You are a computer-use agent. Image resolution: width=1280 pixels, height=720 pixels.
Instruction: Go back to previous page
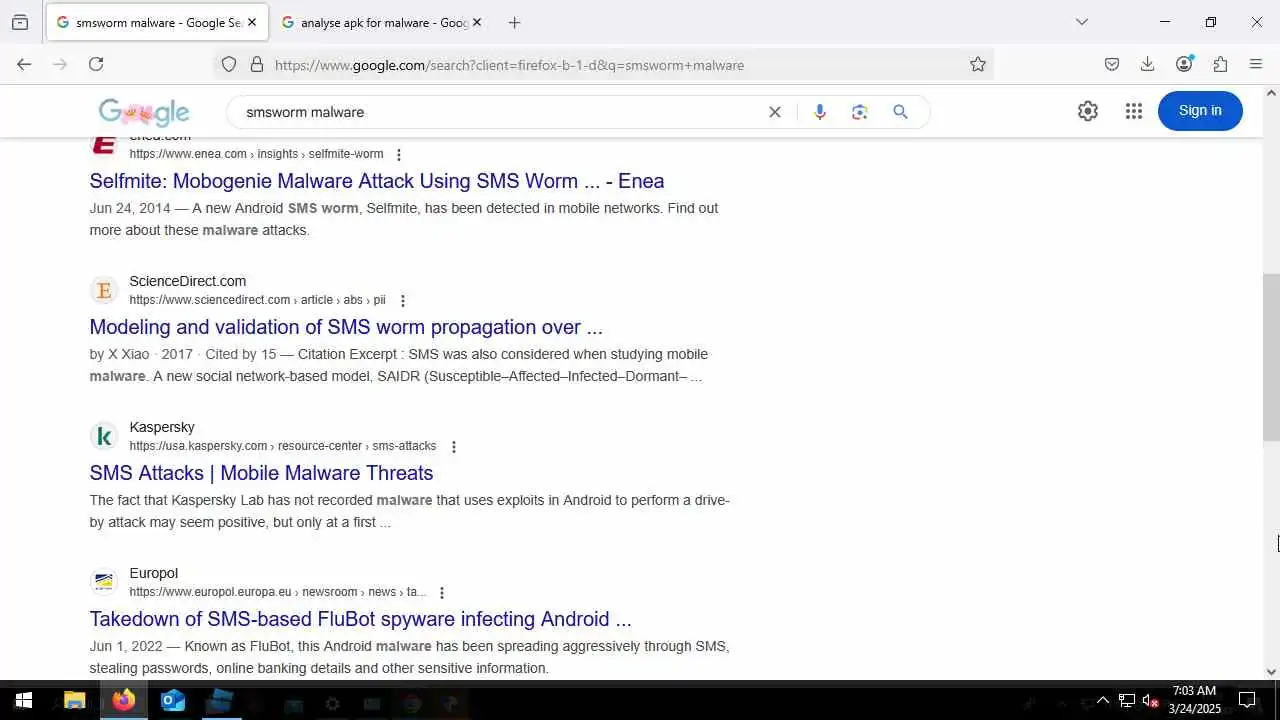point(24,64)
